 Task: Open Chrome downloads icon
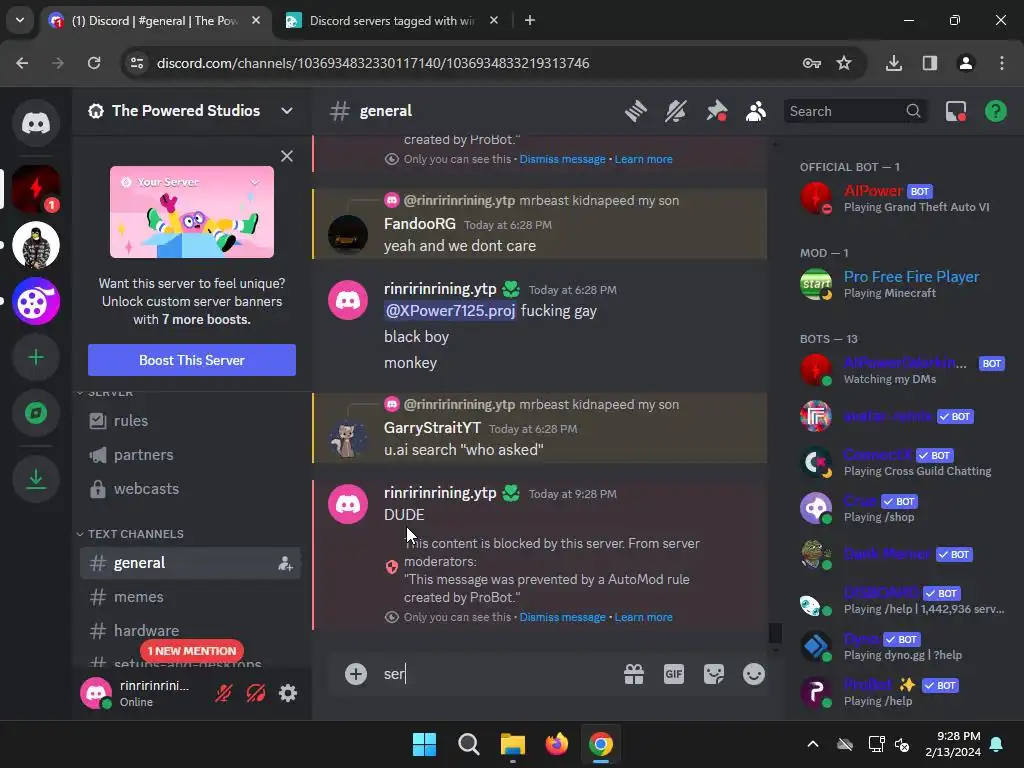(x=893, y=63)
